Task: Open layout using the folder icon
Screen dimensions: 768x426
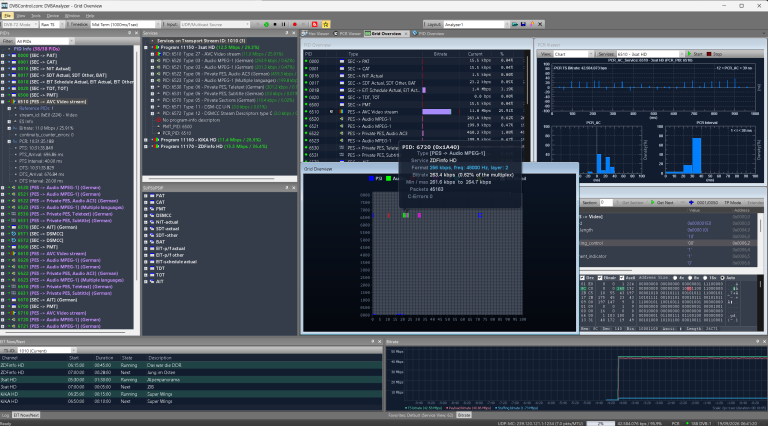Action: 515,24
